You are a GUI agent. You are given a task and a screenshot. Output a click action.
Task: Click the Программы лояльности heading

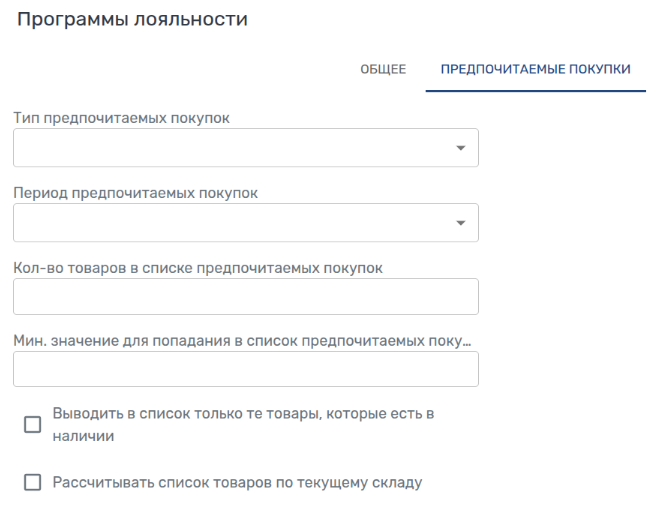click(x=132, y=20)
